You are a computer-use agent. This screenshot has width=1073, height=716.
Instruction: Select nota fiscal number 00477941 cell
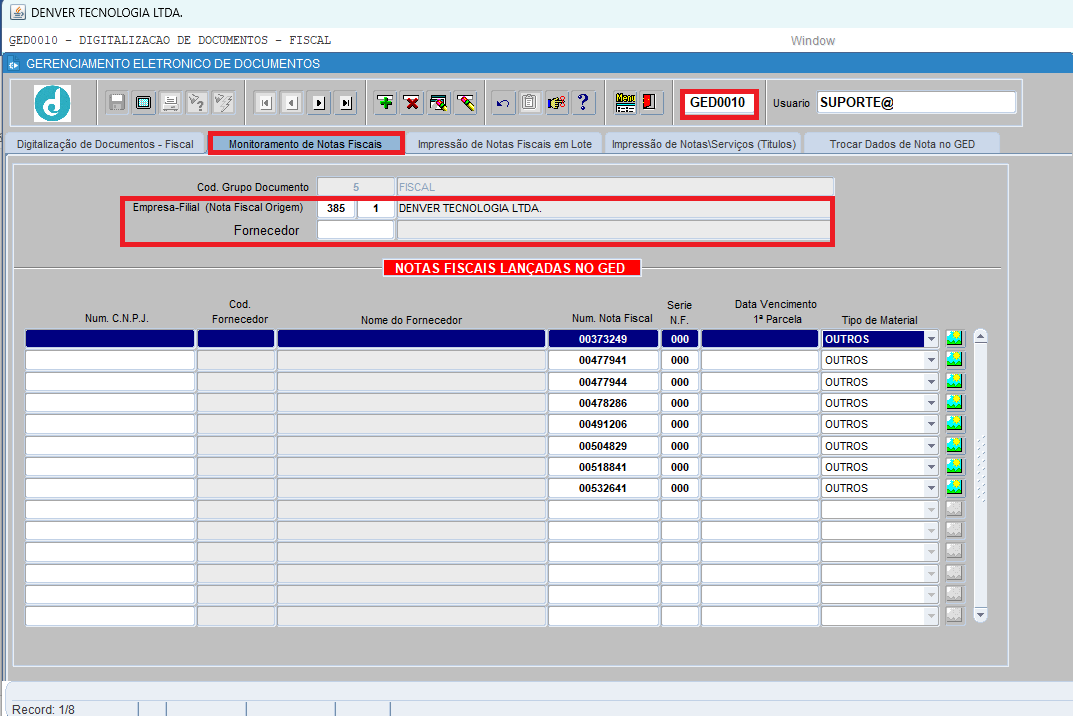coord(603,360)
